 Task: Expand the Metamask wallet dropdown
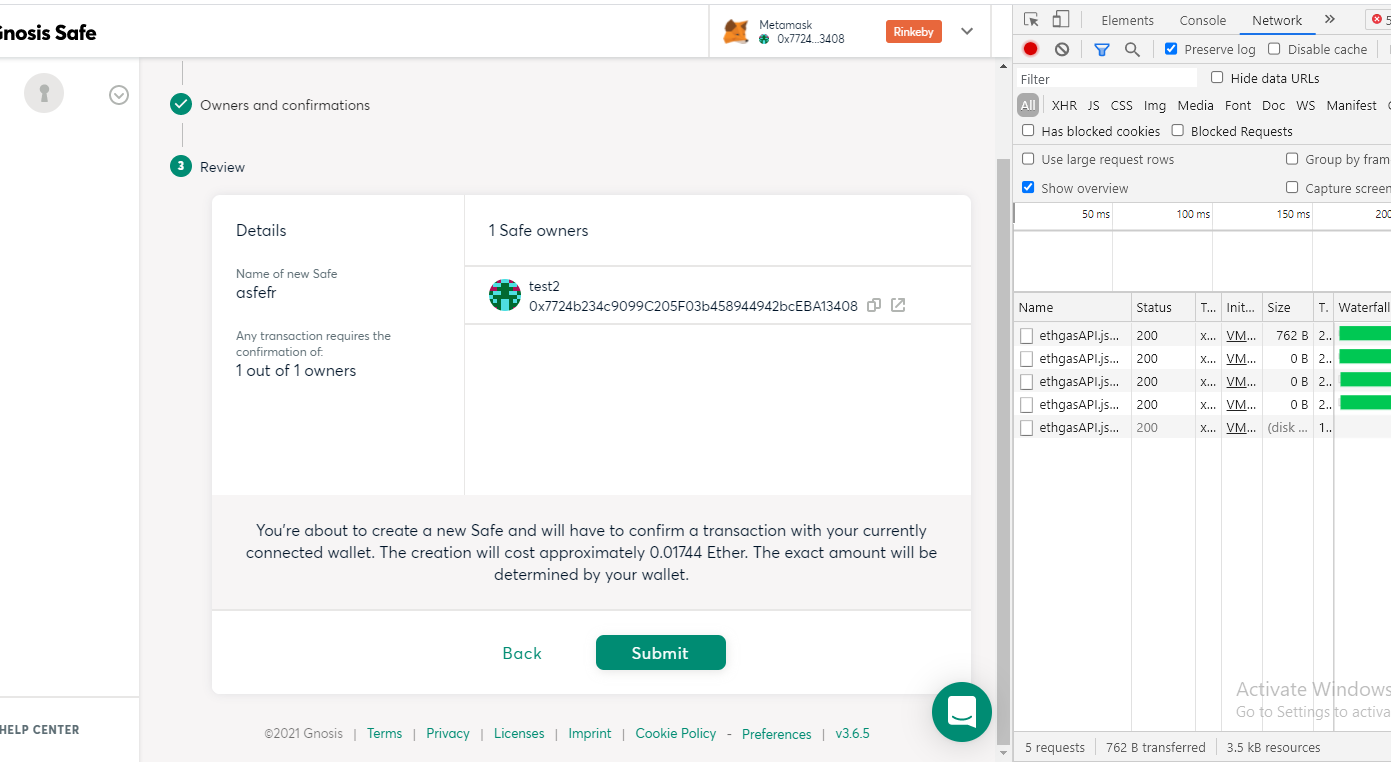tap(966, 31)
